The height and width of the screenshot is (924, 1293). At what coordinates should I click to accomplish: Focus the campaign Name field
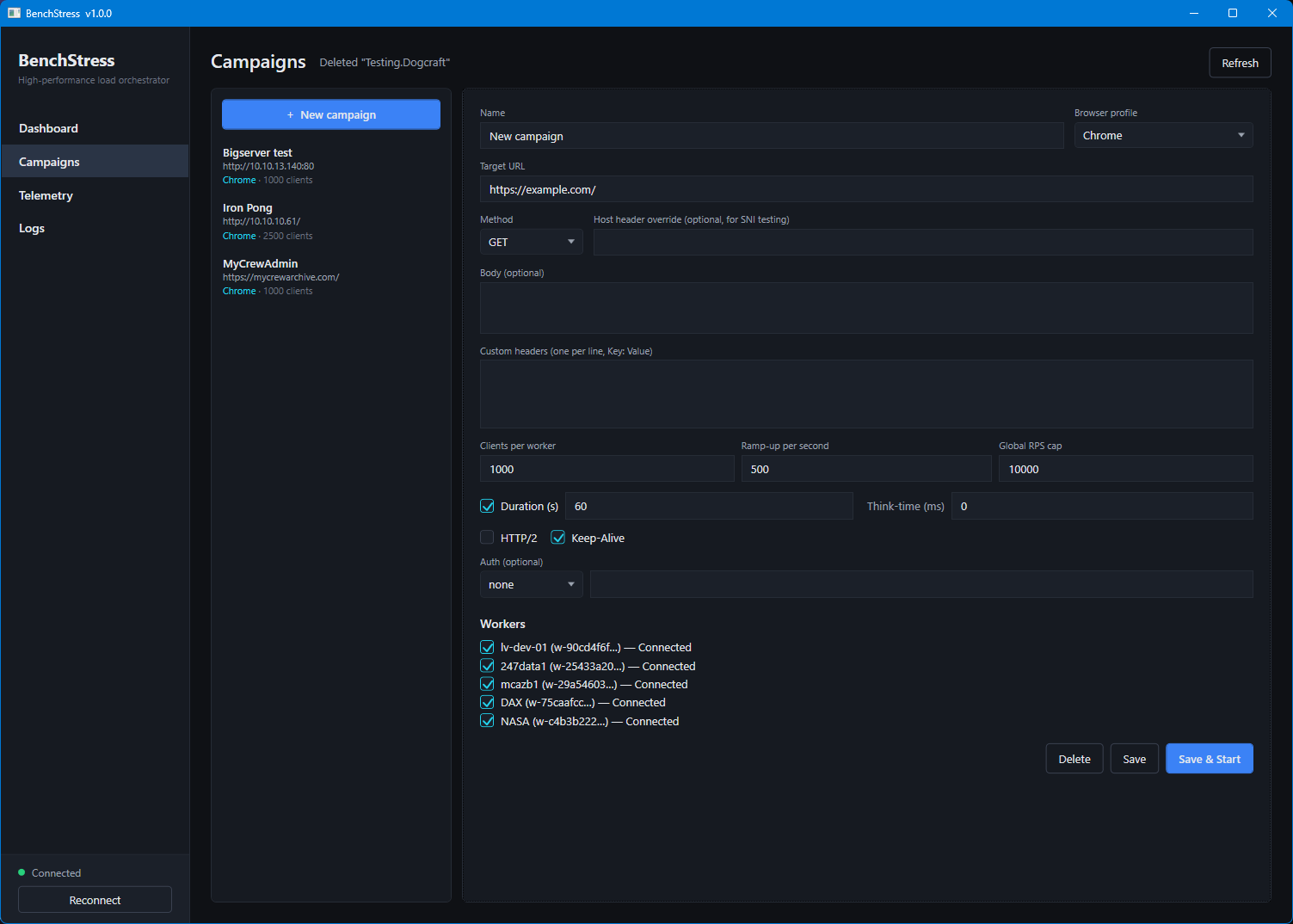click(x=772, y=136)
